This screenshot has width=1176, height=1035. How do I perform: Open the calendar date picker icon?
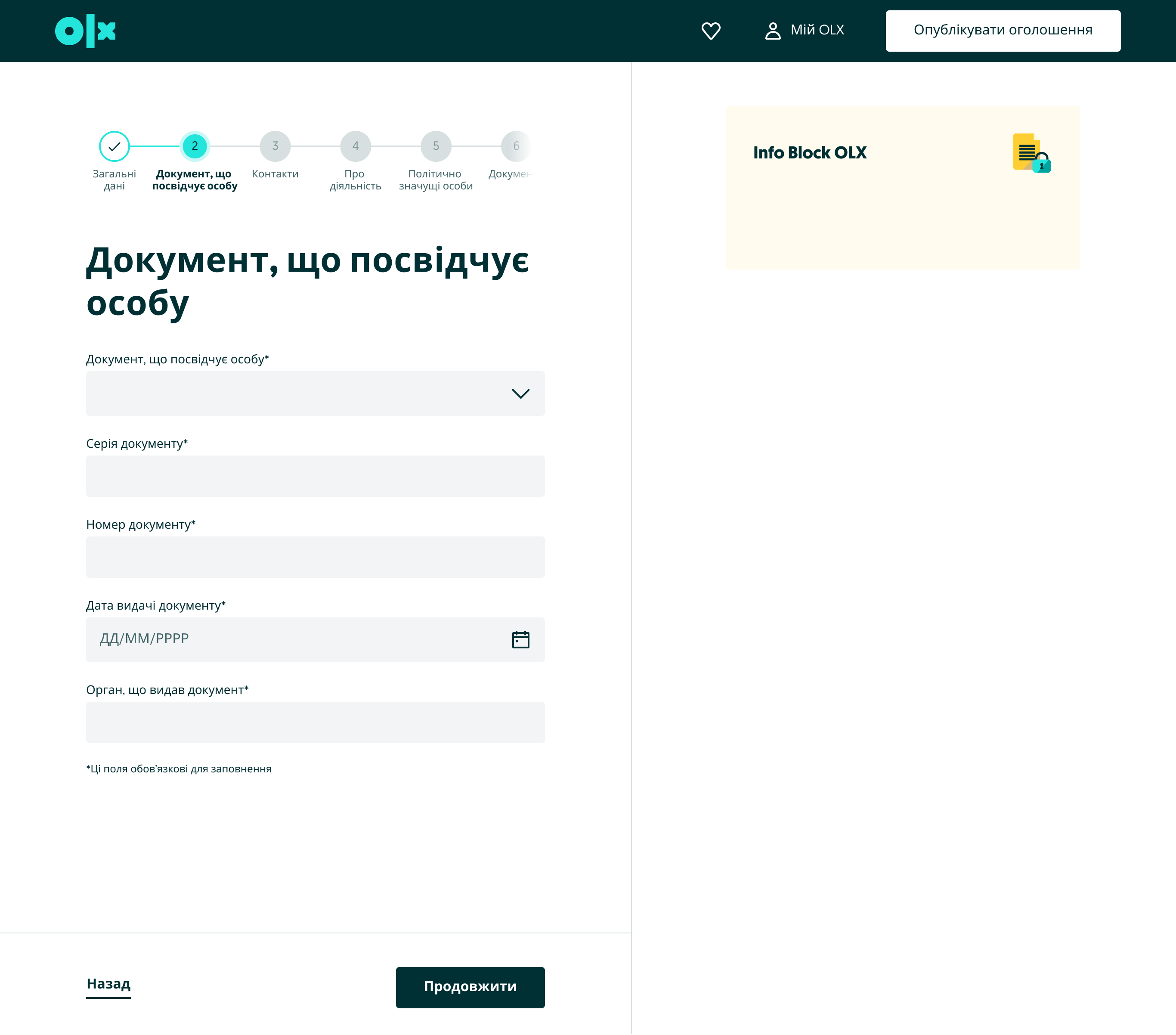point(520,640)
